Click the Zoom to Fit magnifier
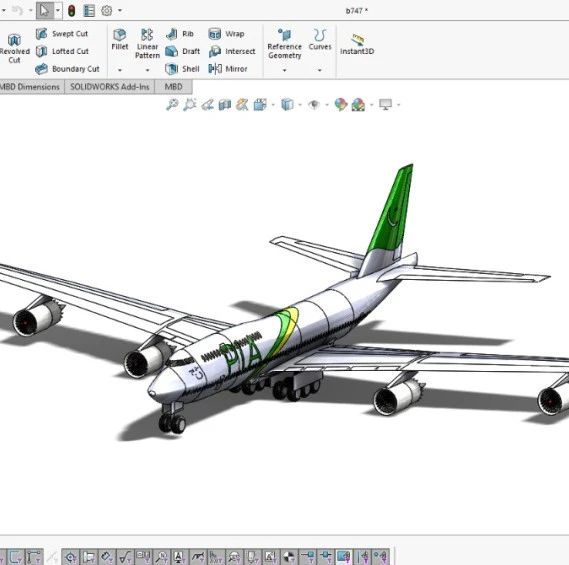 click(x=172, y=105)
